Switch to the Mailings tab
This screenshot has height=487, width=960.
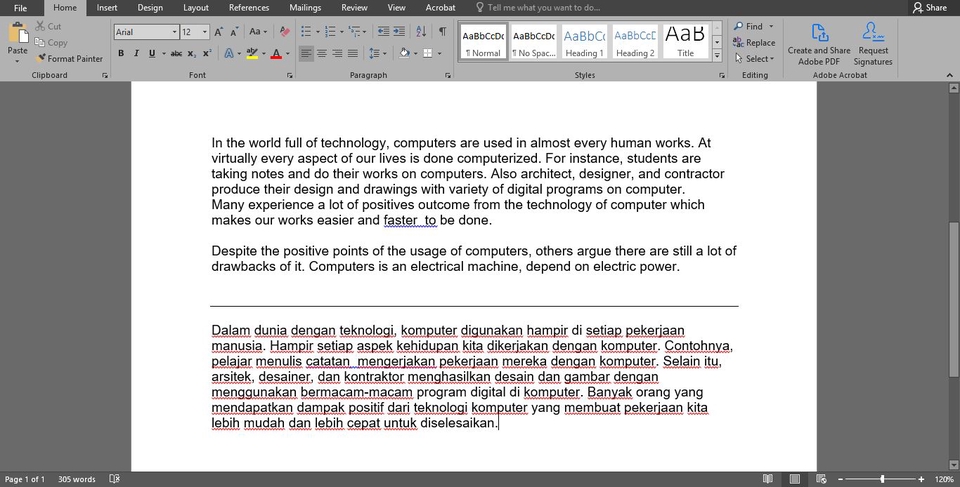[x=305, y=8]
